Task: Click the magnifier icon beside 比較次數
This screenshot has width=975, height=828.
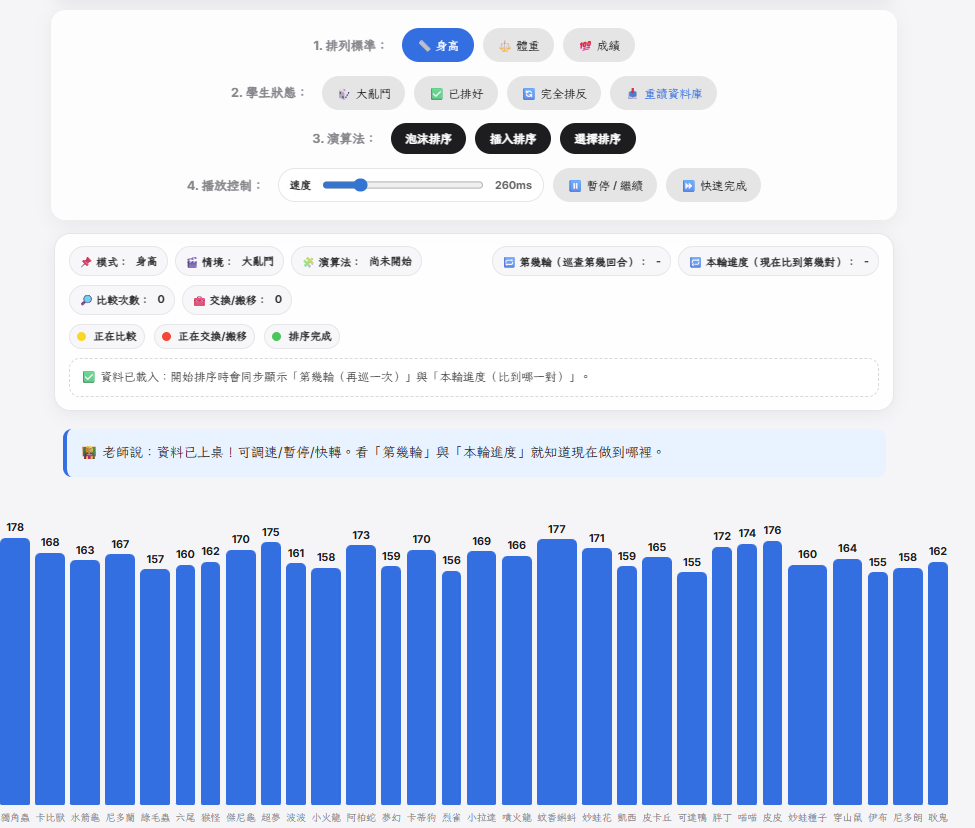Action: (86, 300)
